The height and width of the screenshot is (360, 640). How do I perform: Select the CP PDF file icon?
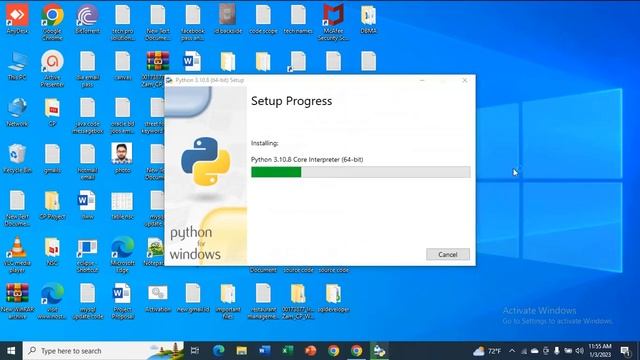pyautogui.click(x=52, y=112)
